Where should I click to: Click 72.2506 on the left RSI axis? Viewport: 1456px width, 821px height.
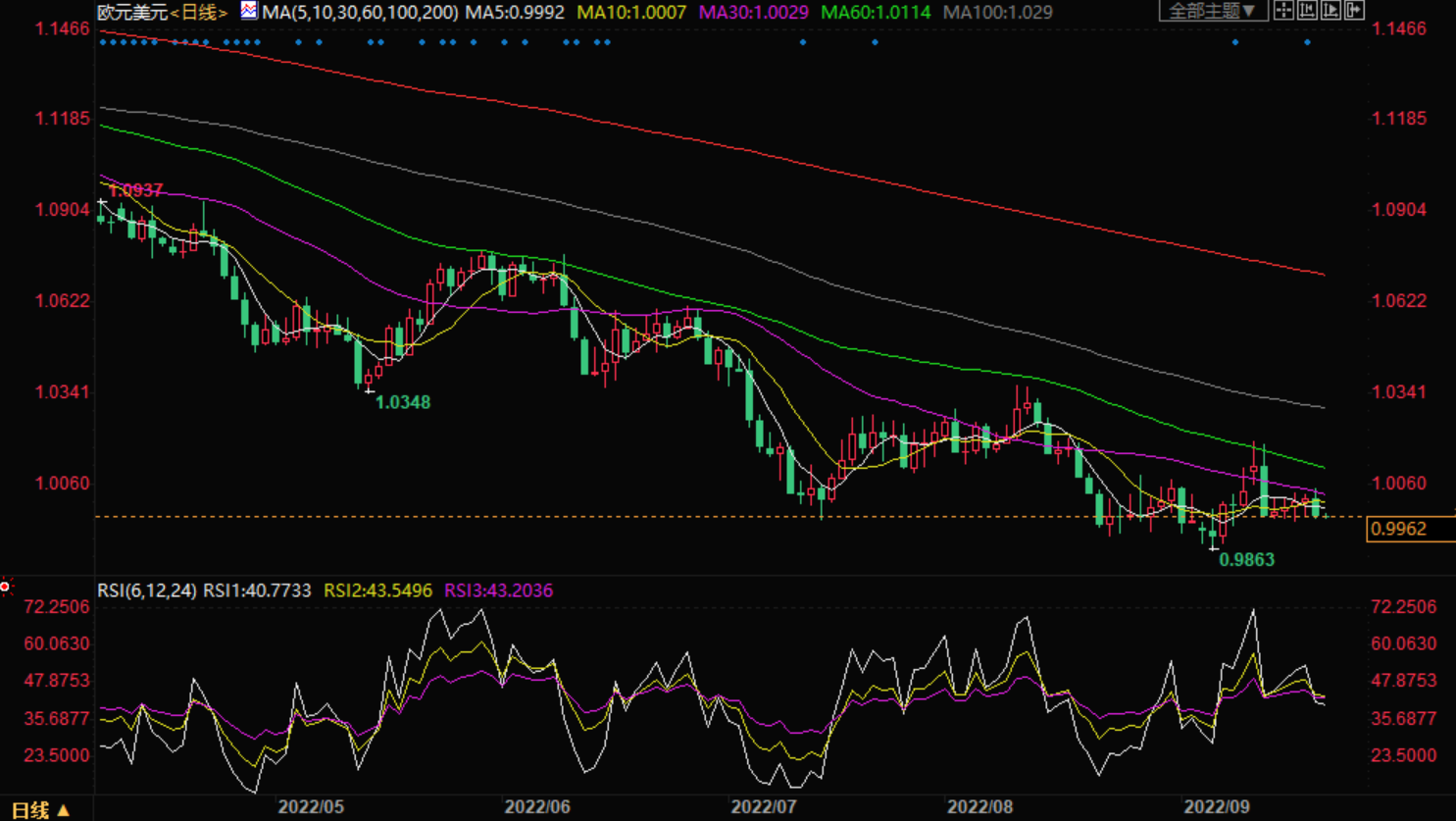pyautogui.click(x=56, y=607)
